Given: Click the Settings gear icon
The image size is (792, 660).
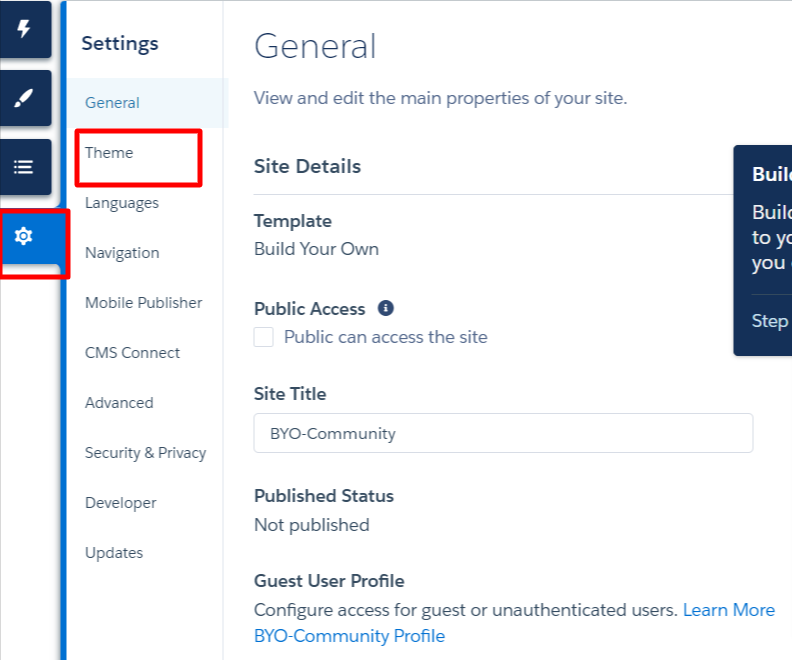Looking at the screenshot, I should click(24, 236).
